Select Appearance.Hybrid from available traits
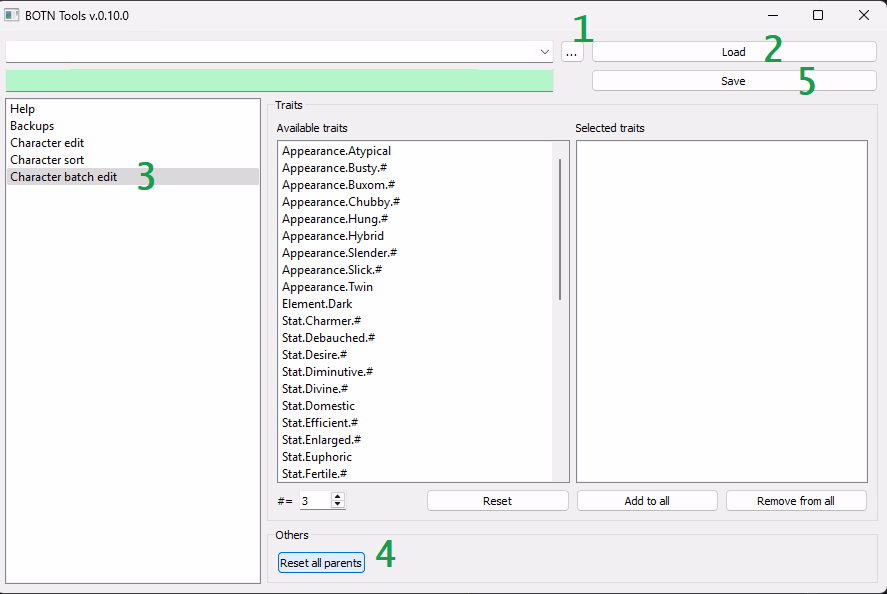 coord(332,236)
